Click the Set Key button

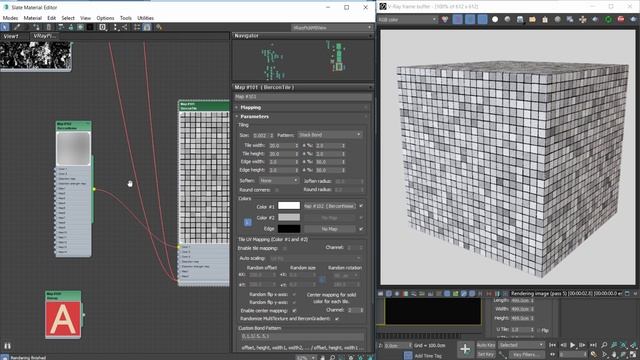click(486, 354)
